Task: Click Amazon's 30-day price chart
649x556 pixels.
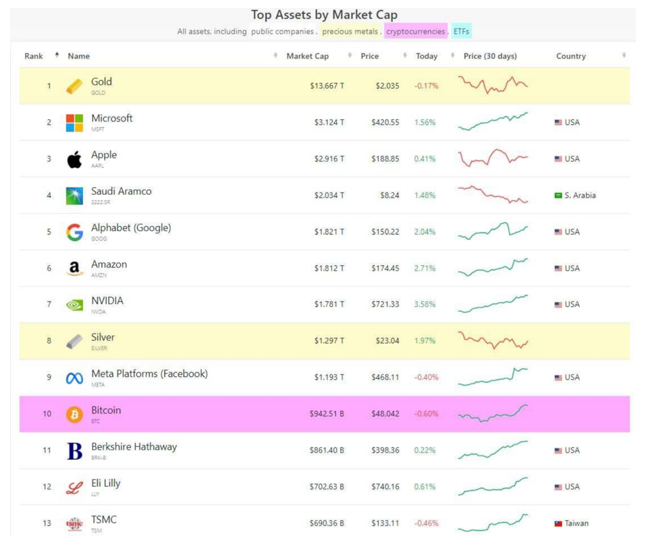Action: pos(493,267)
